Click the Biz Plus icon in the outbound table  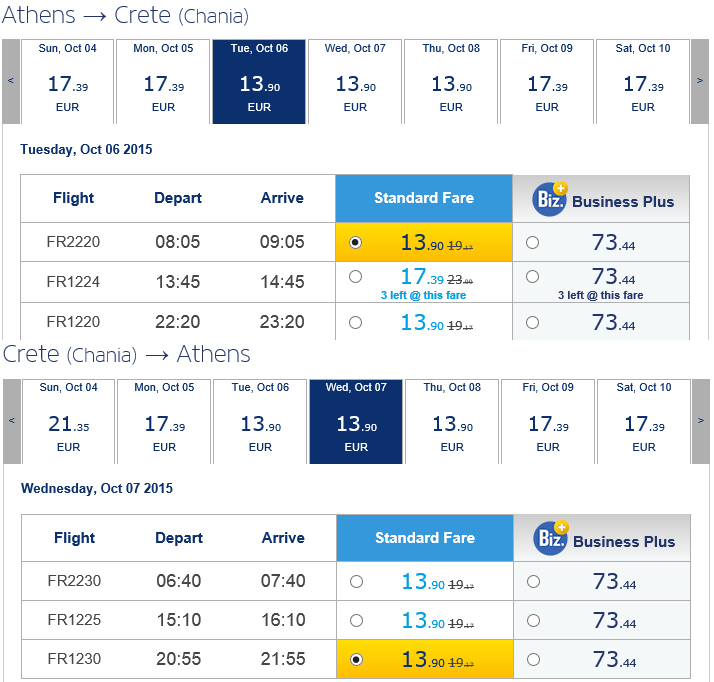coord(550,199)
